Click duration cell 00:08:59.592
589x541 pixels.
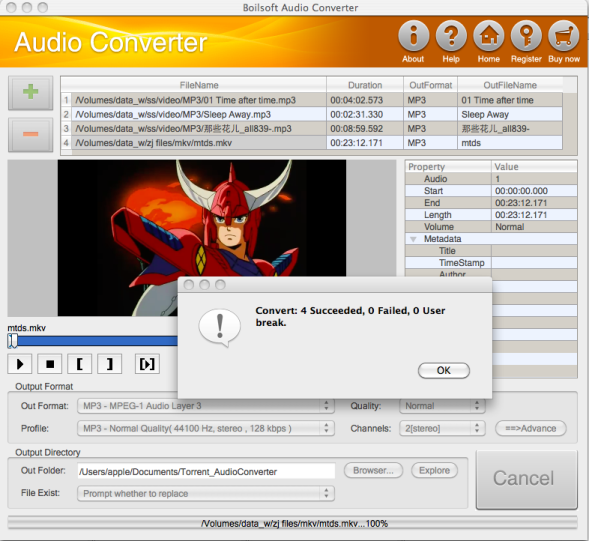(365, 128)
